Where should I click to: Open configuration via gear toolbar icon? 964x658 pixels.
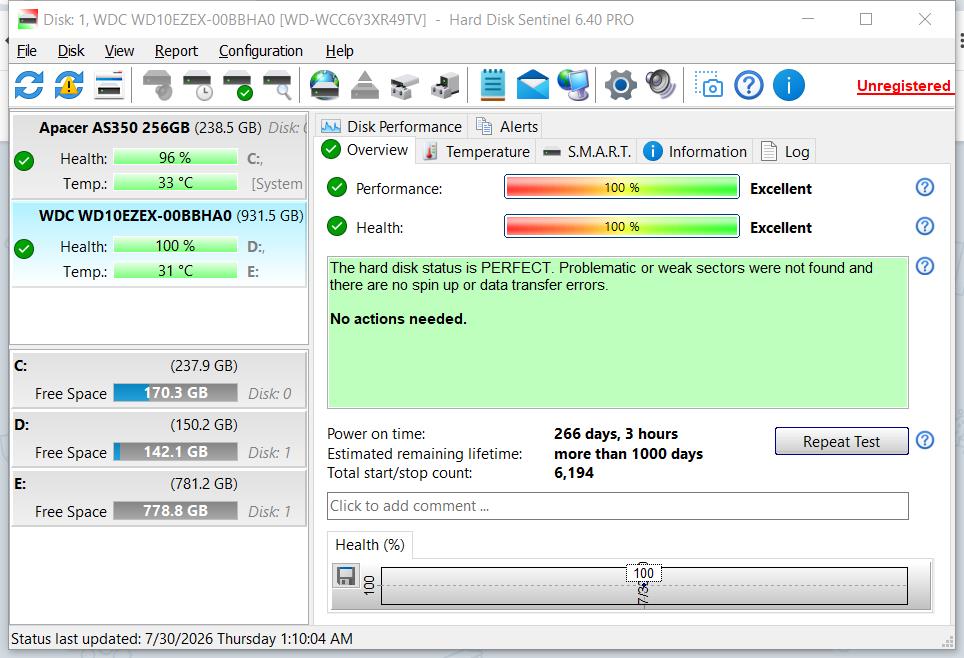620,85
